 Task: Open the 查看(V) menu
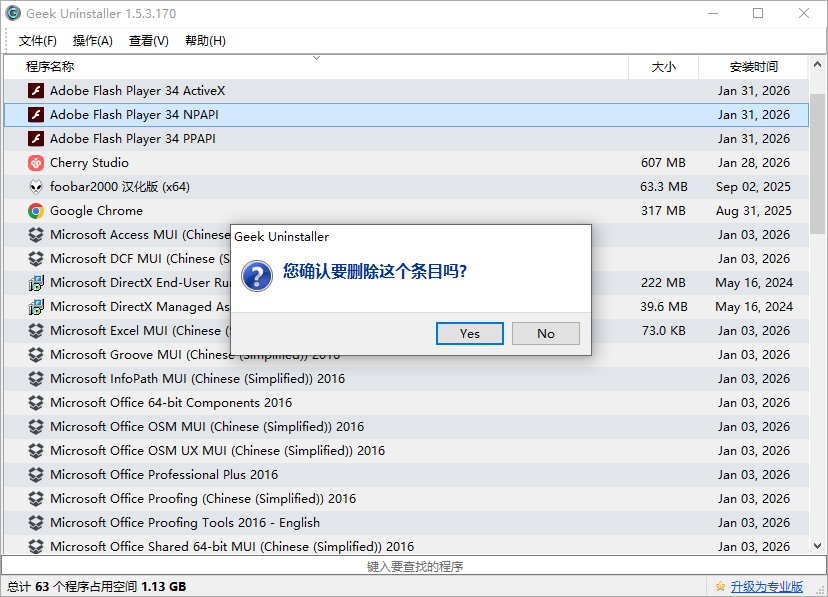click(x=150, y=41)
